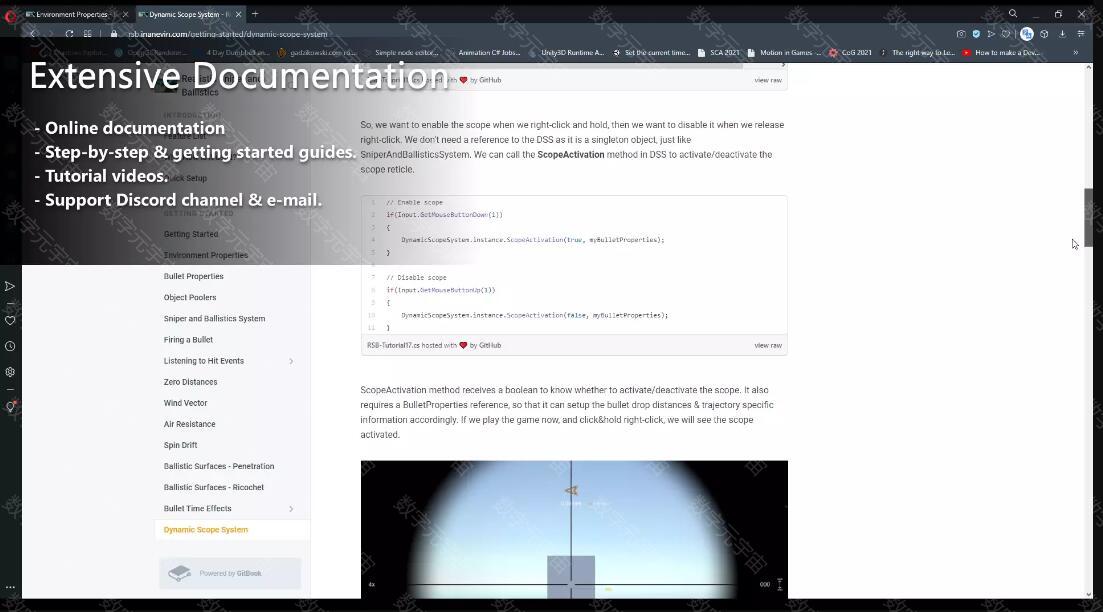
Task: Go to Bullet Properties page
Action: pos(193,276)
